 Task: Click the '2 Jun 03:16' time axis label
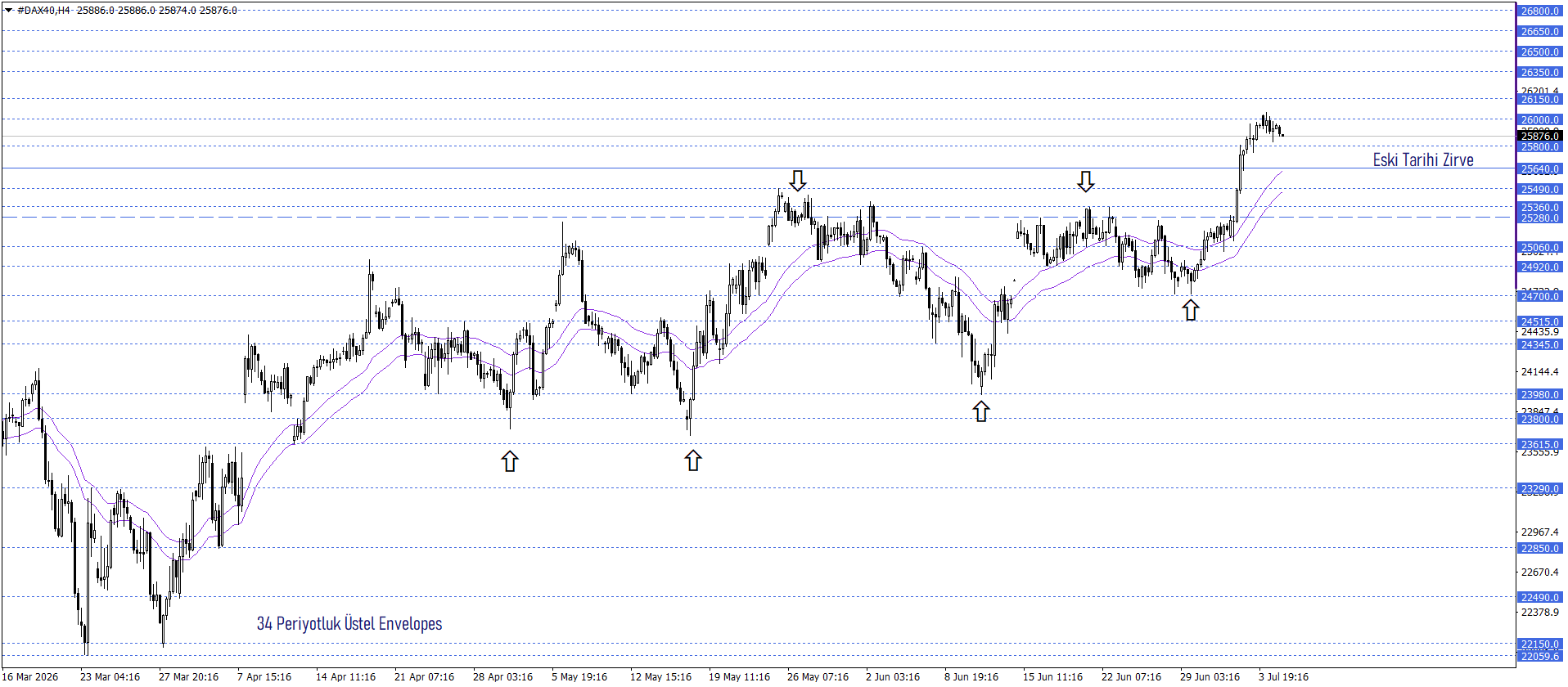(x=893, y=676)
